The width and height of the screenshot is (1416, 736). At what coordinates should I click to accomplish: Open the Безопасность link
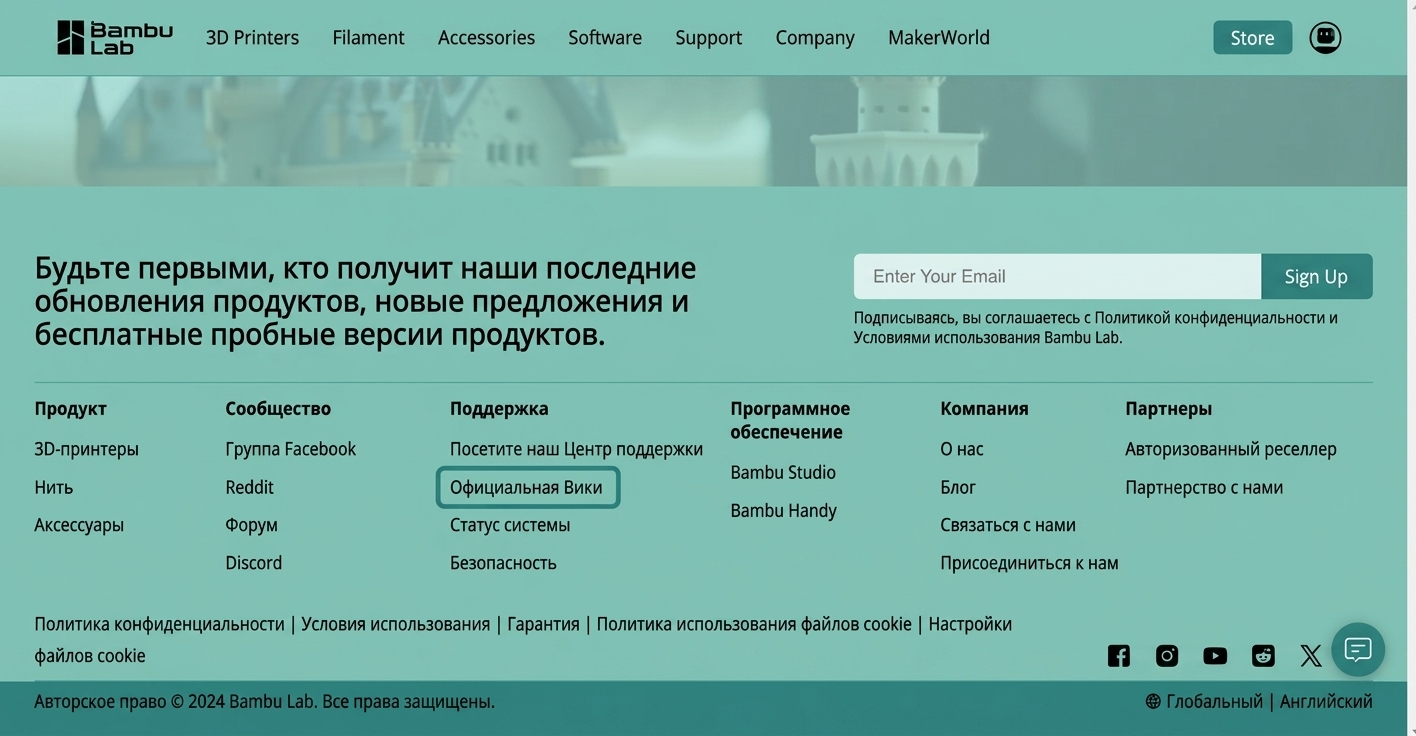coord(503,563)
